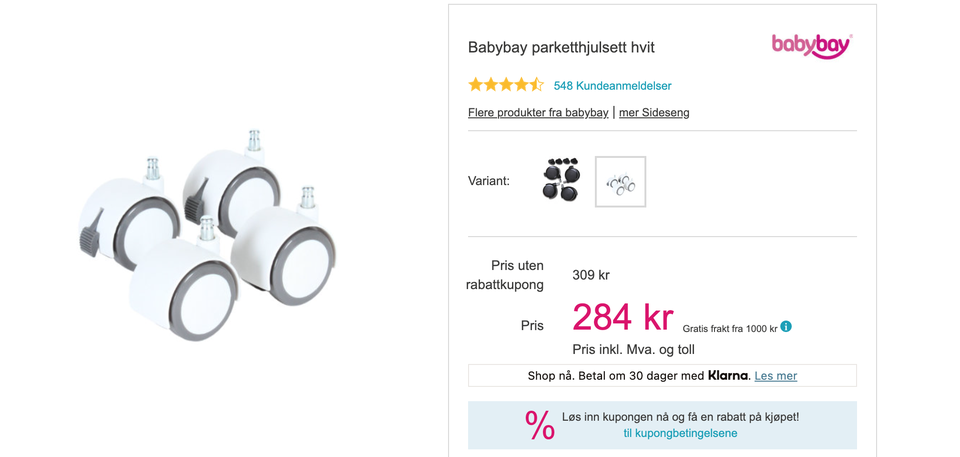The width and height of the screenshot is (960, 457).
Task: Click the Pris inkl. Mva. og toll text
Action: tap(634, 350)
